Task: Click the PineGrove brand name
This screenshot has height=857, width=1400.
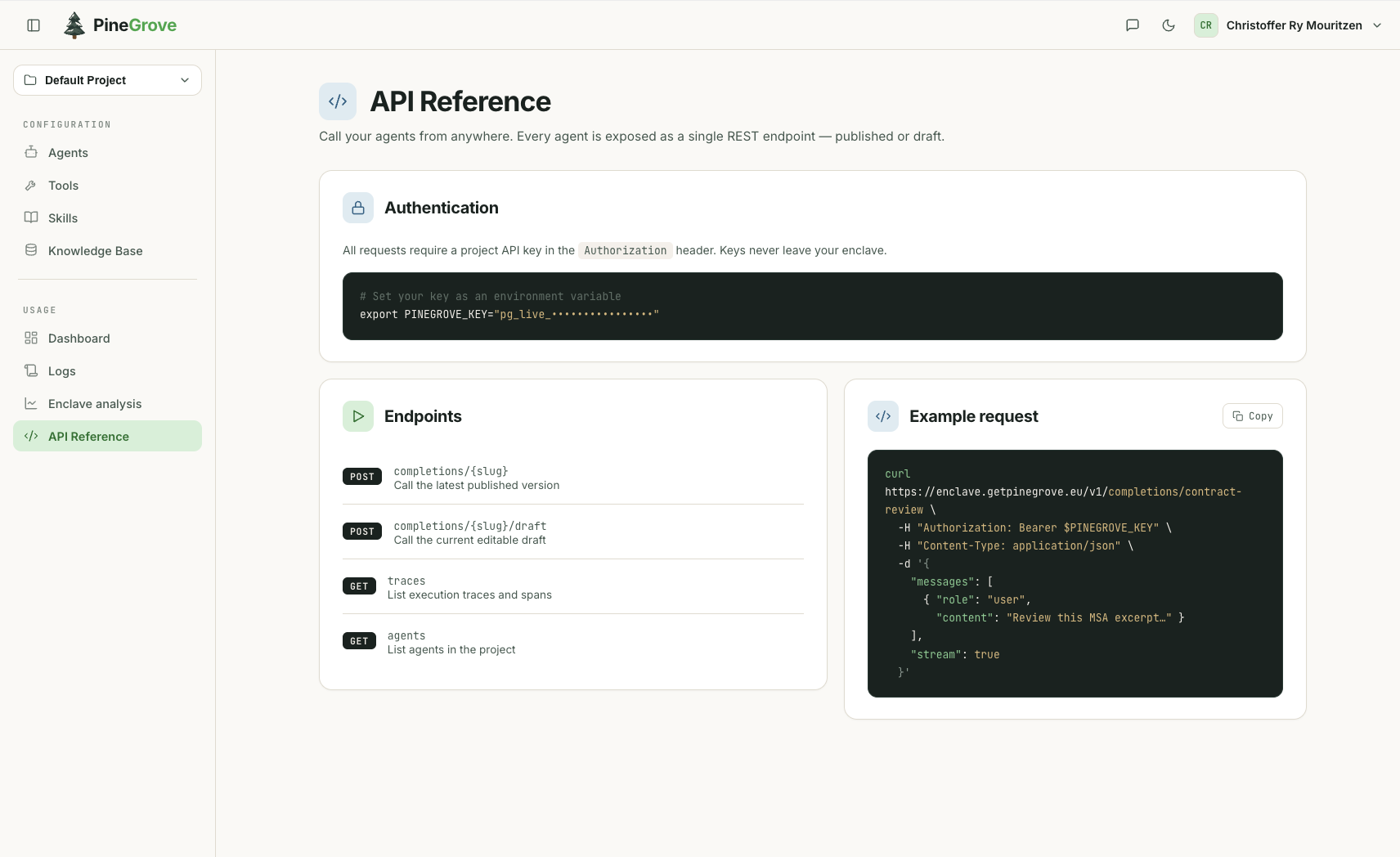Action: [x=135, y=25]
